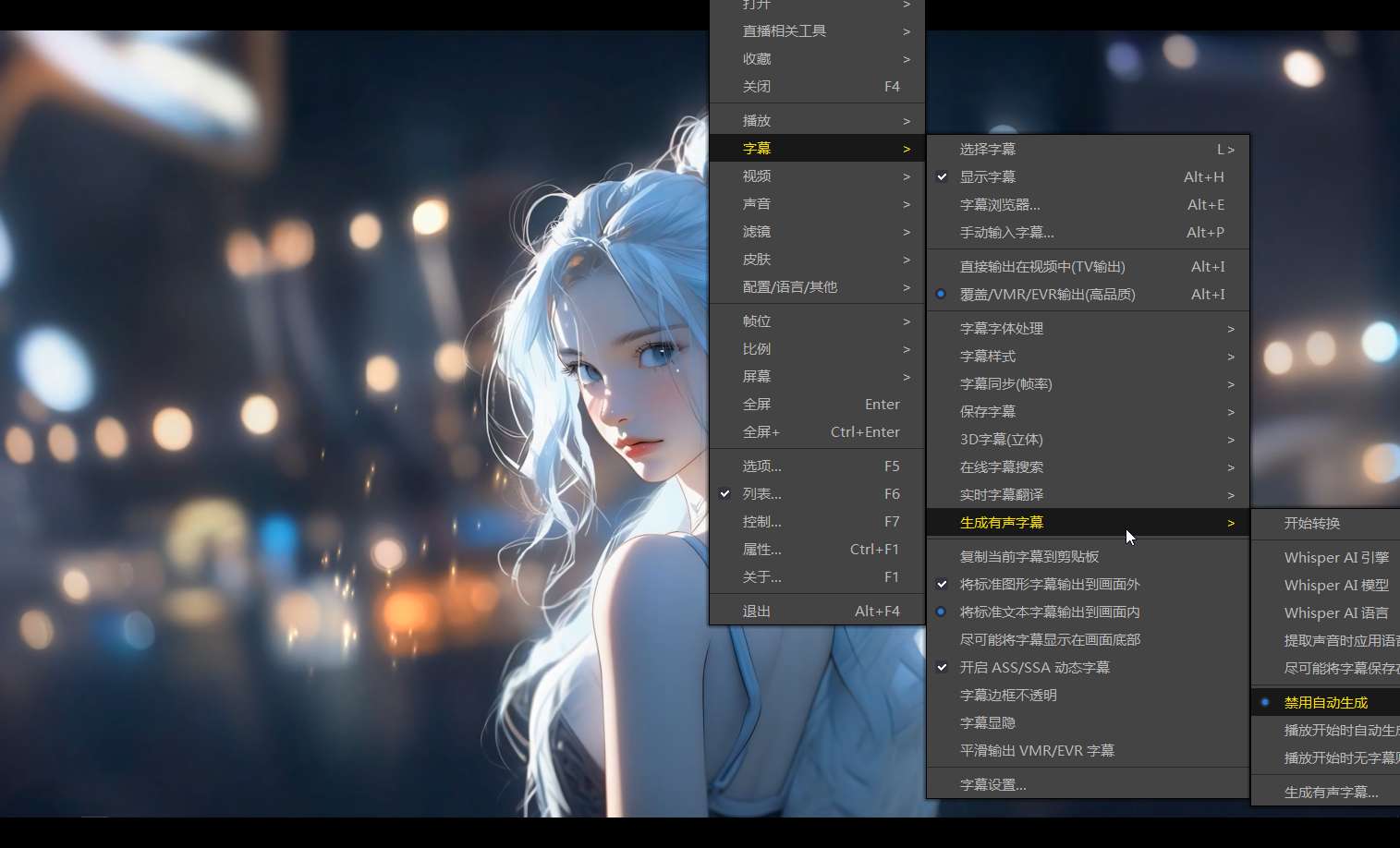
Task: Open the 比例 submenu
Action: pos(817,348)
